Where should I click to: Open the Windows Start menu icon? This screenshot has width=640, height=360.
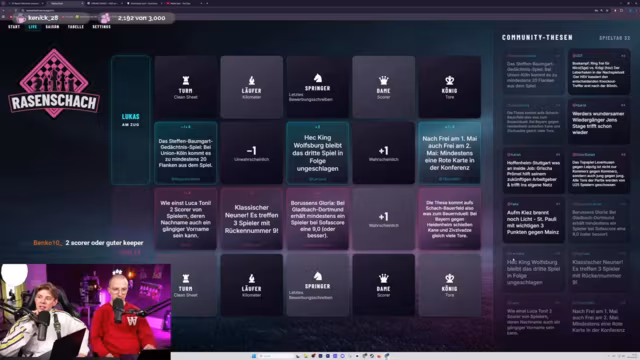coord(254,356)
